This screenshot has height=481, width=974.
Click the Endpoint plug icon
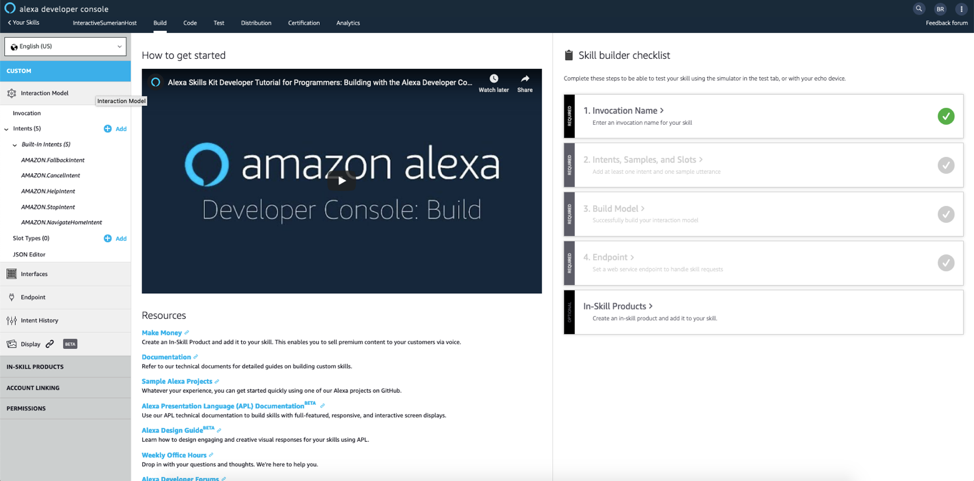tap(11, 298)
